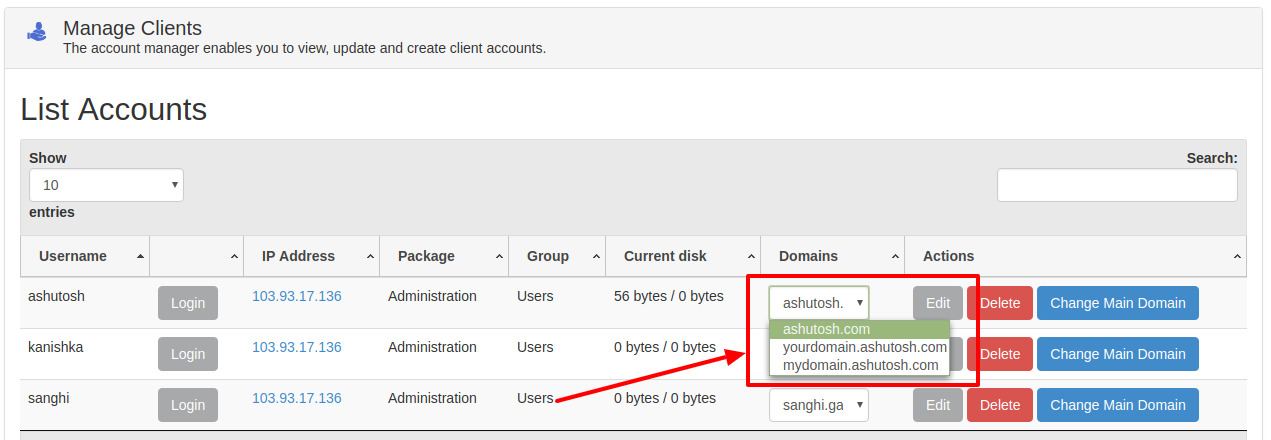1271x440 pixels.
Task: Choose mydomain.ashutosh.com option
Action: point(860,365)
